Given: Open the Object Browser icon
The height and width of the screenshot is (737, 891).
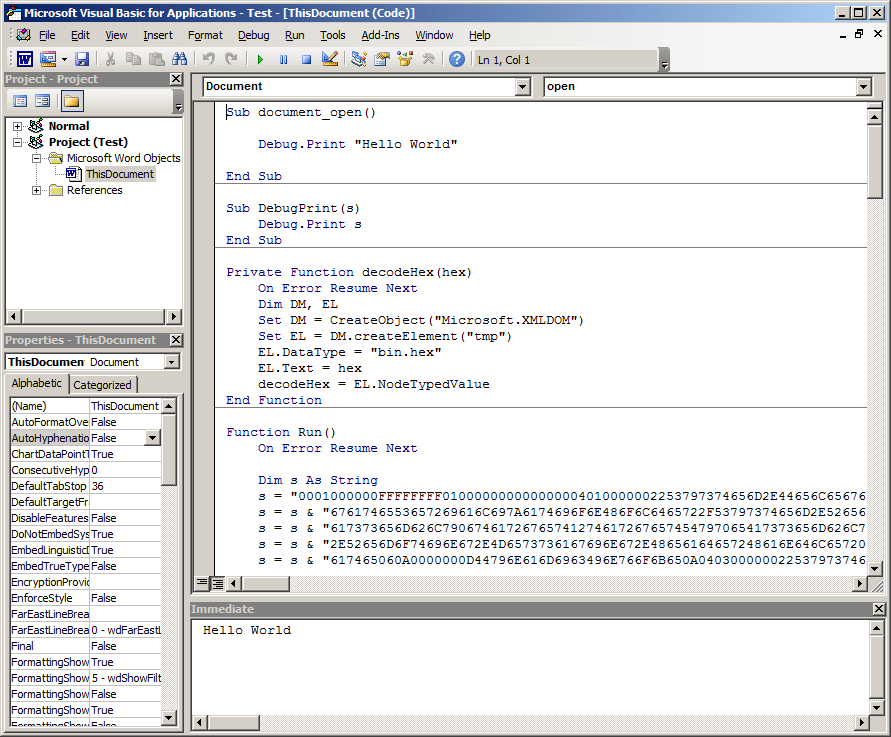Looking at the screenshot, I should 403,58.
